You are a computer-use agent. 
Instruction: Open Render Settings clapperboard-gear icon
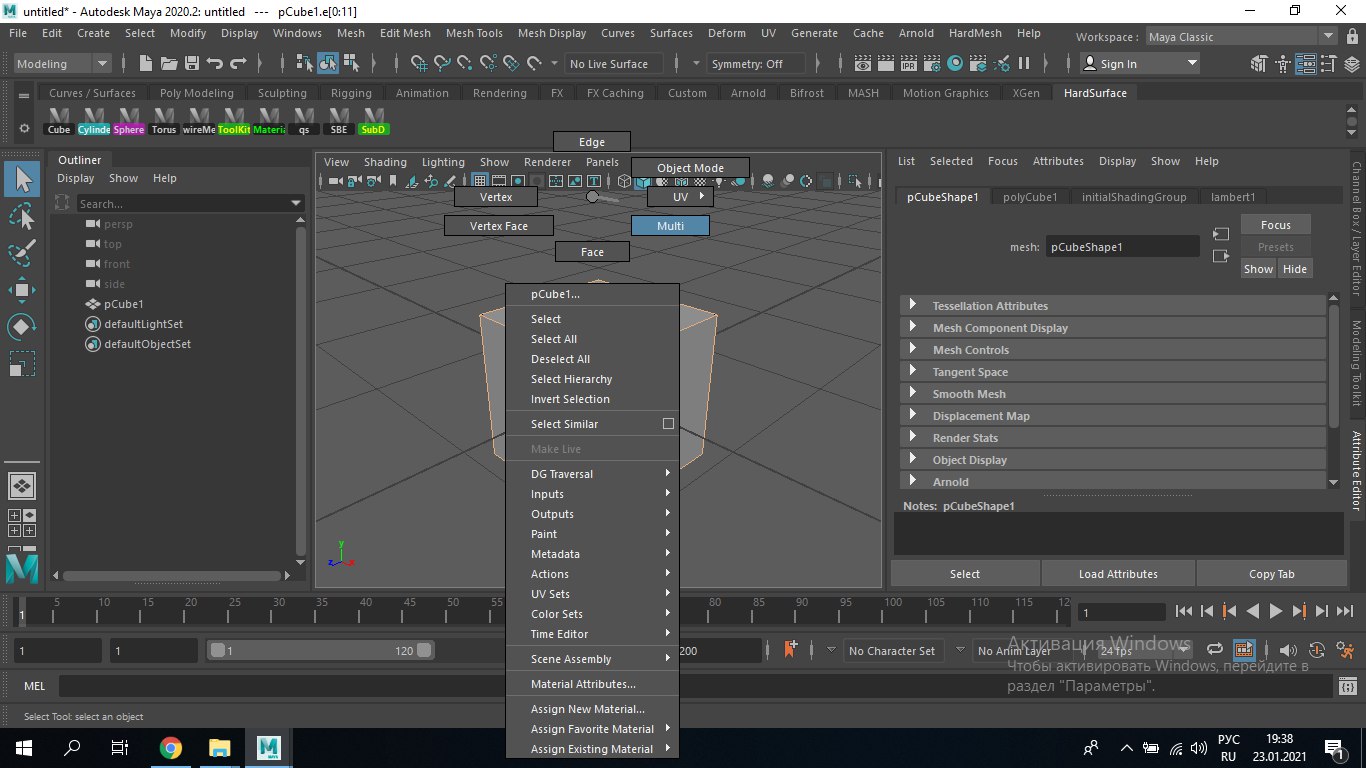point(932,64)
